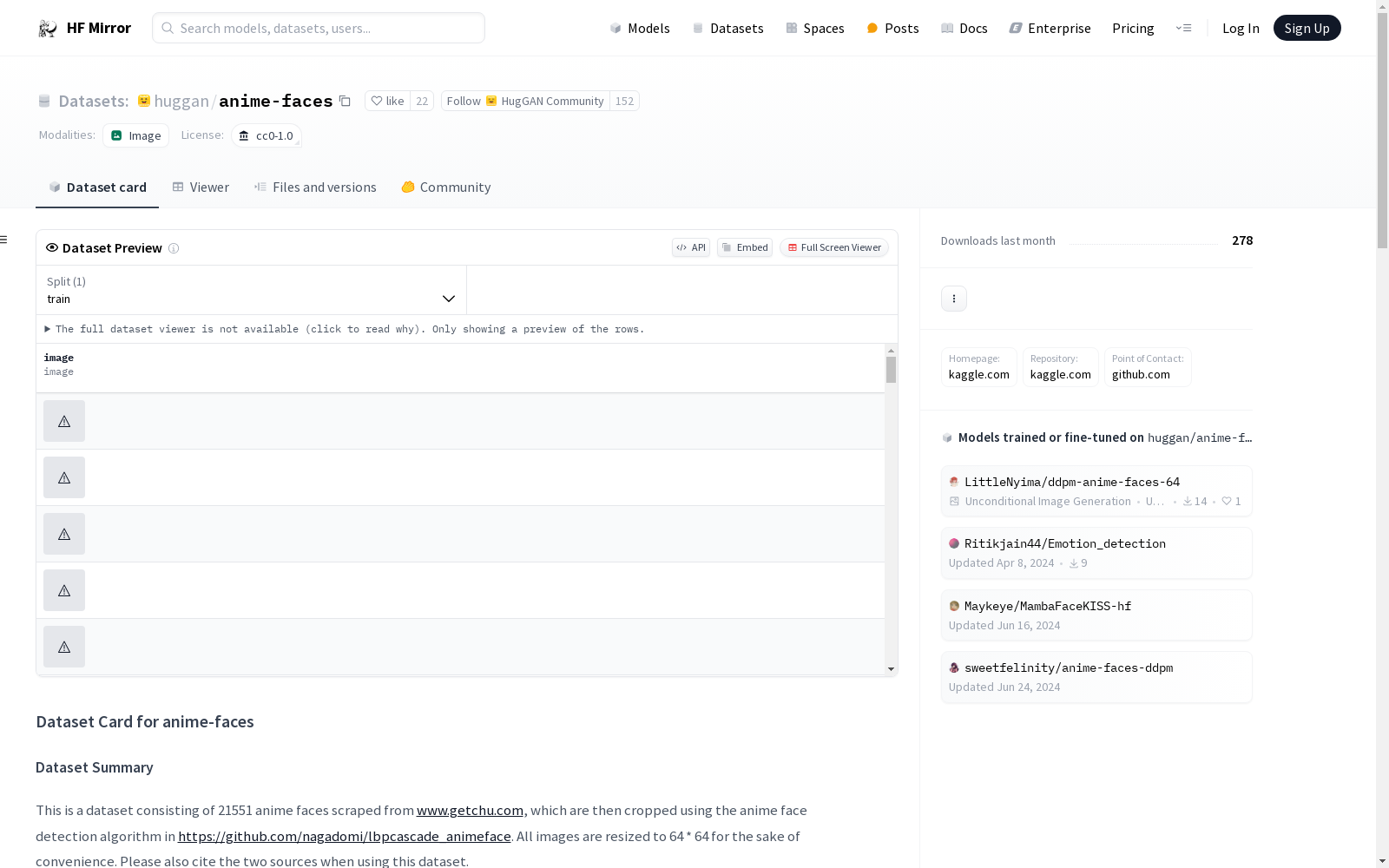Select the cc0-1.0 license tag
Image resolution: width=1389 pixels, height=868 pixels.
tap(267, 135)
